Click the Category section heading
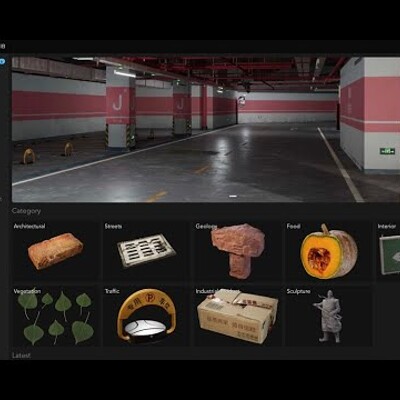The image size is (400, 400). [26, 211]
